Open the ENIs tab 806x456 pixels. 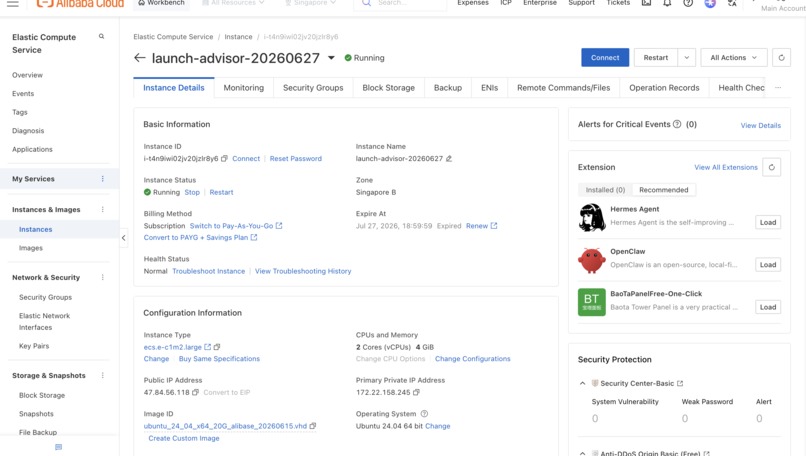pos(489,88)
